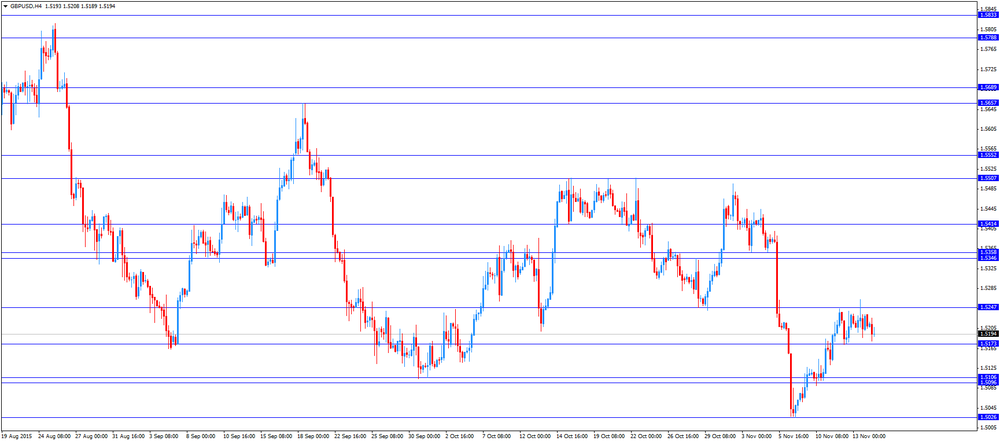This screenshot has width=1000, height=441.
Task: Select the 1.5833 horizontal line price label
Action: click(987, 15)
